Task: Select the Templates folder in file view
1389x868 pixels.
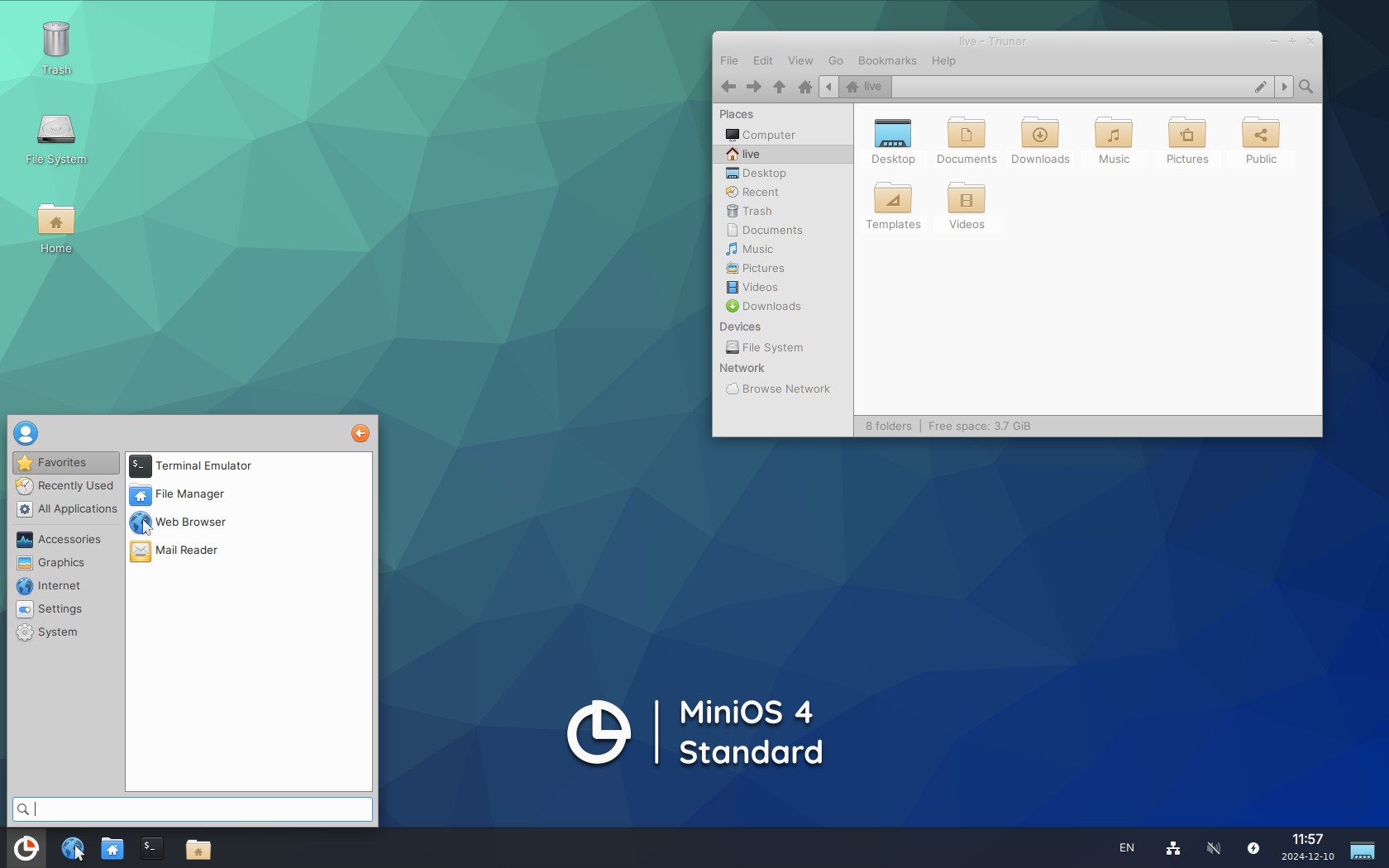Action: tap(893, 207)
